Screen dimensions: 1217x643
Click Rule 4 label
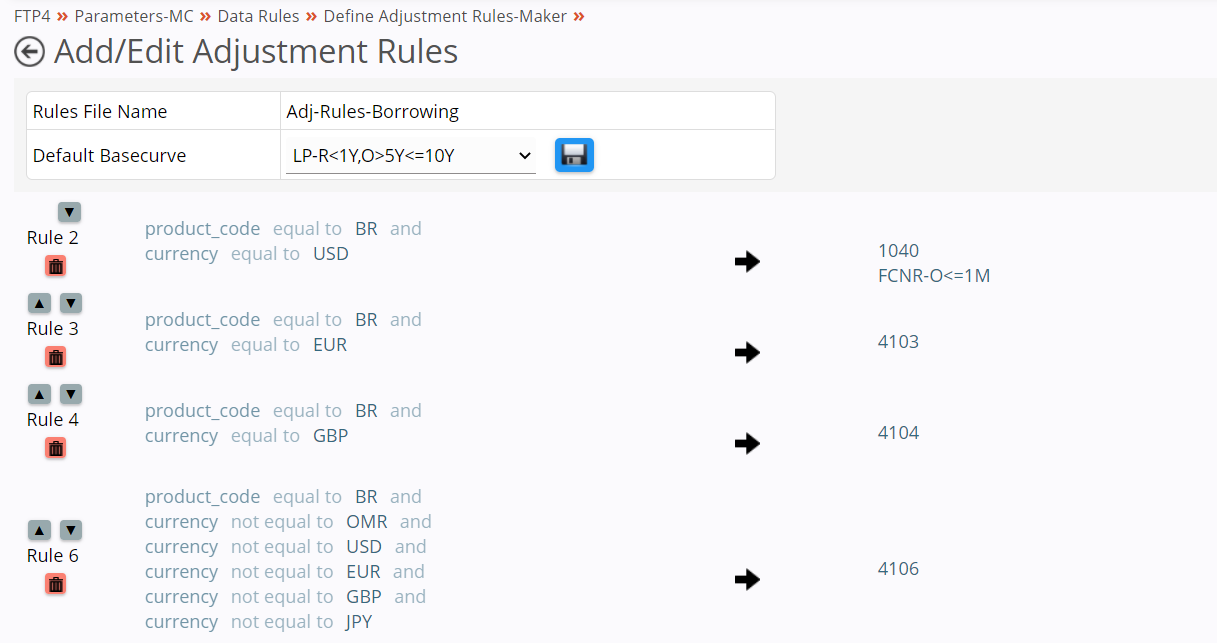click(53, 420)
